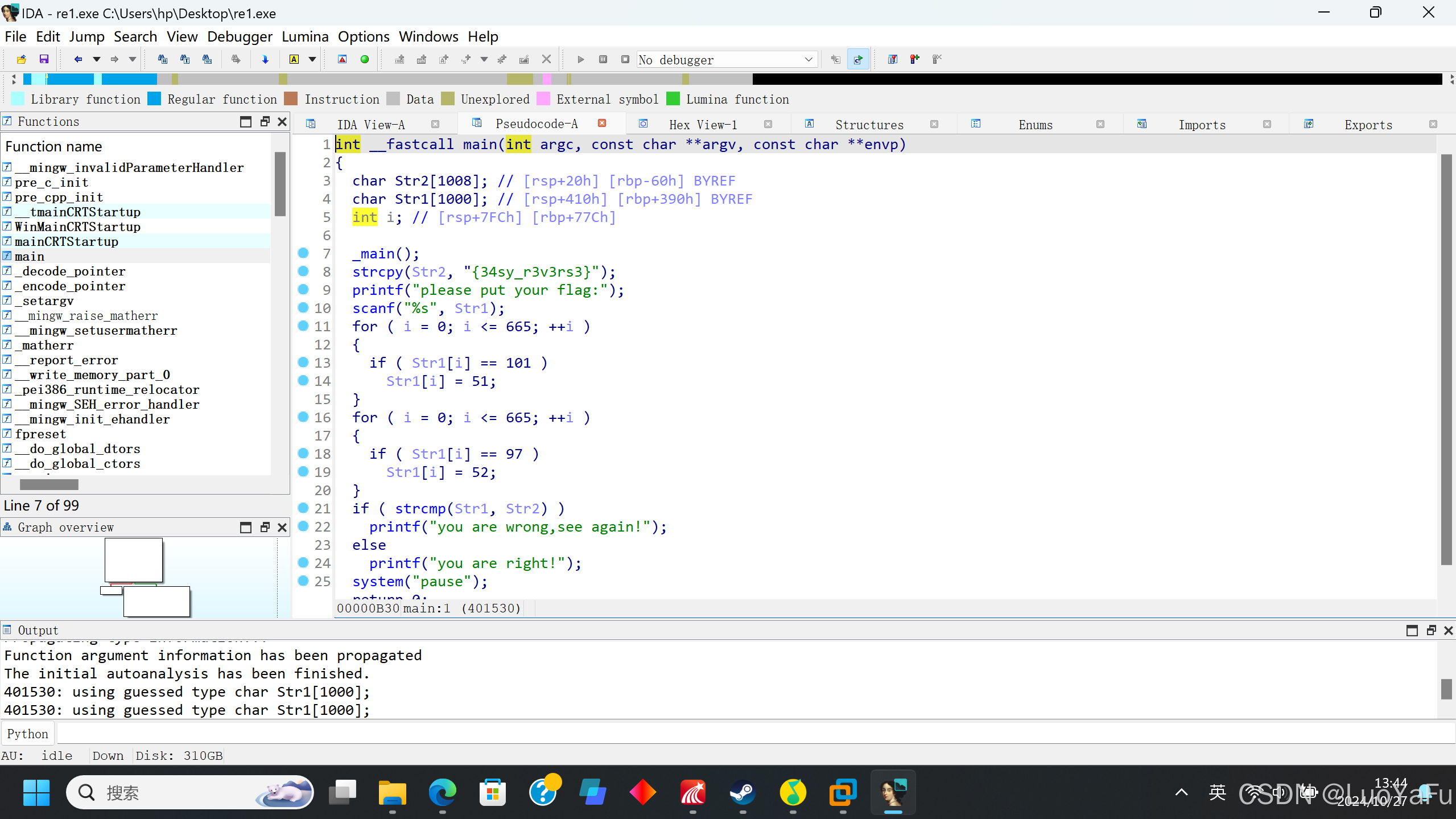Click the Stop process square icon
Screen dimensions: 1456x819
pos(625,59)
